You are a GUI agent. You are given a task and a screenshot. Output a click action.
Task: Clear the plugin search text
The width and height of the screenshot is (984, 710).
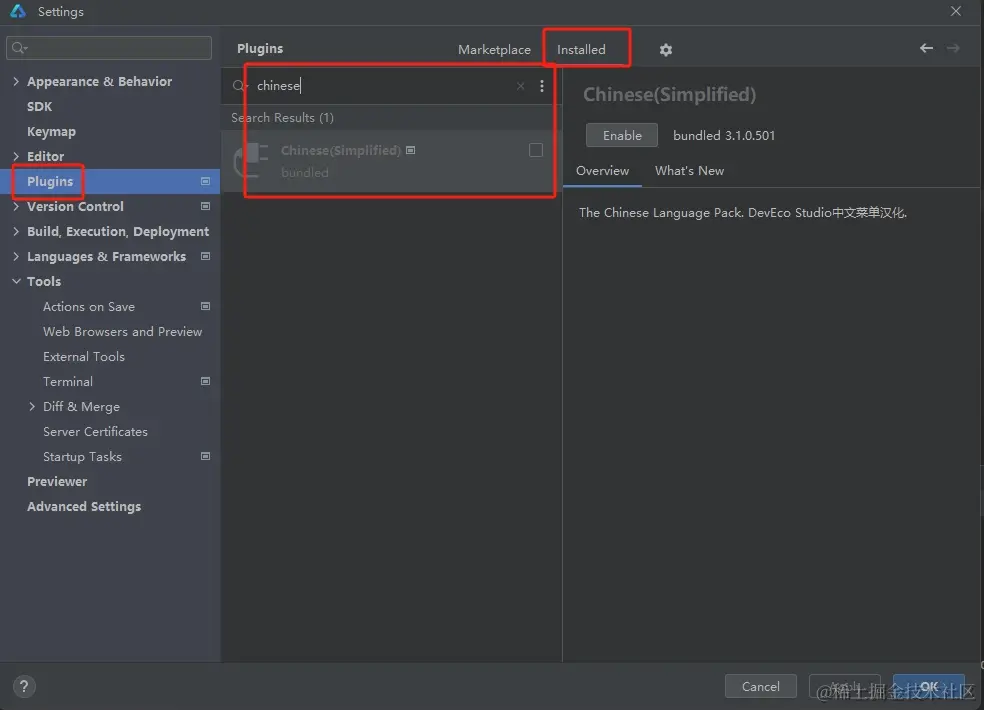(x=520, y=86)
